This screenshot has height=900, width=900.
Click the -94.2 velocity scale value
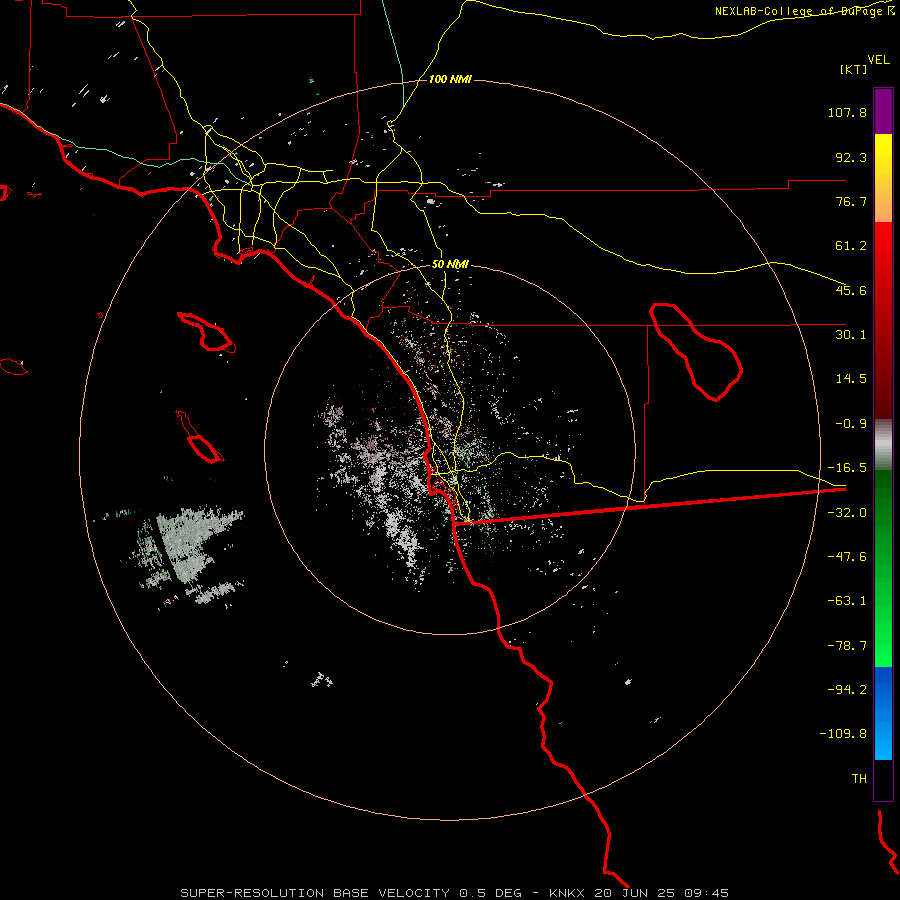click(847, 690)
